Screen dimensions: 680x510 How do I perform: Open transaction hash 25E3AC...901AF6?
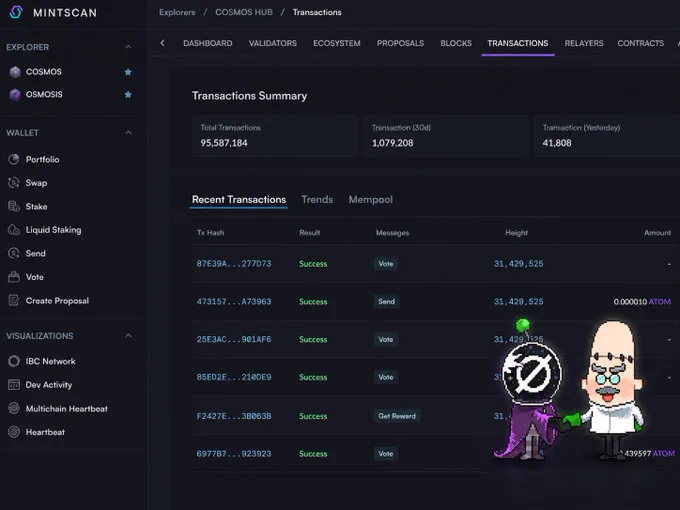point(234,339)
